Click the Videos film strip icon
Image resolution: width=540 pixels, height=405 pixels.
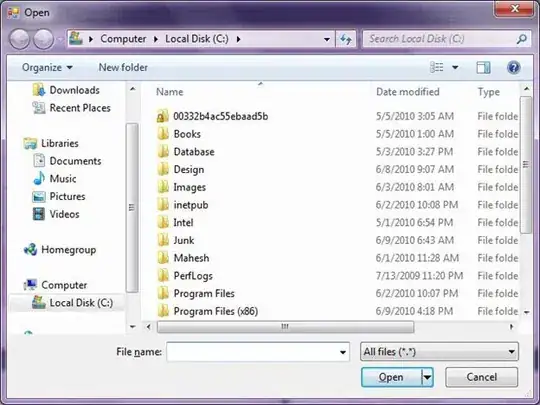39,214
